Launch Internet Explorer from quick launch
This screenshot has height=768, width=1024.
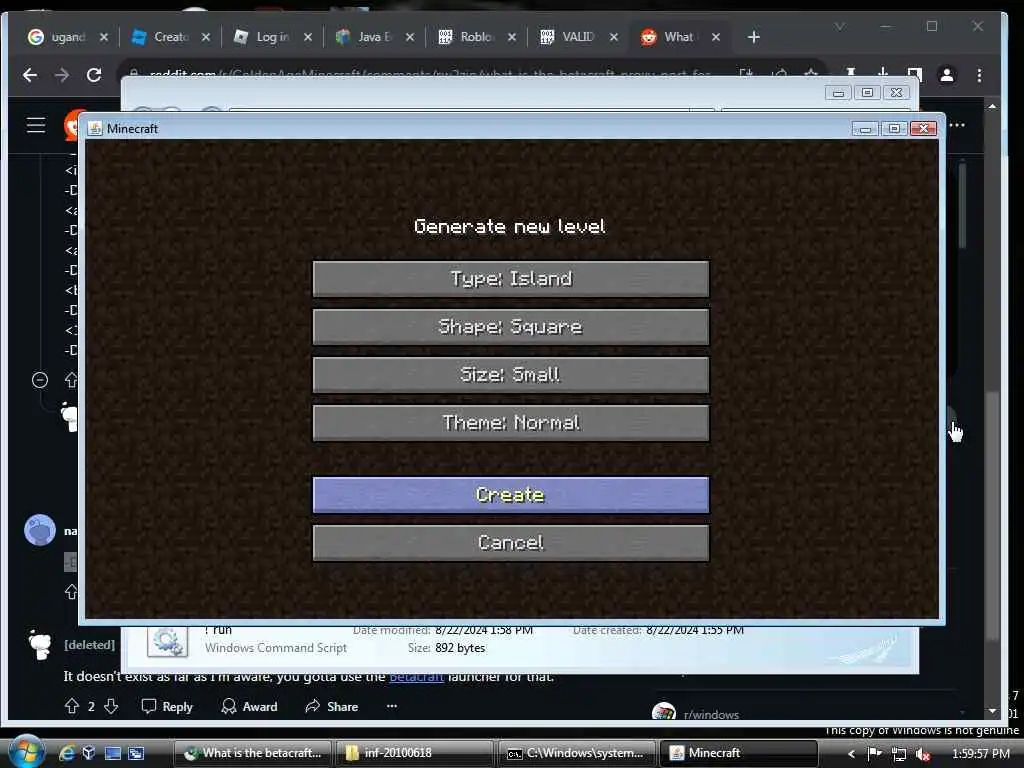(x=67, y=753)
